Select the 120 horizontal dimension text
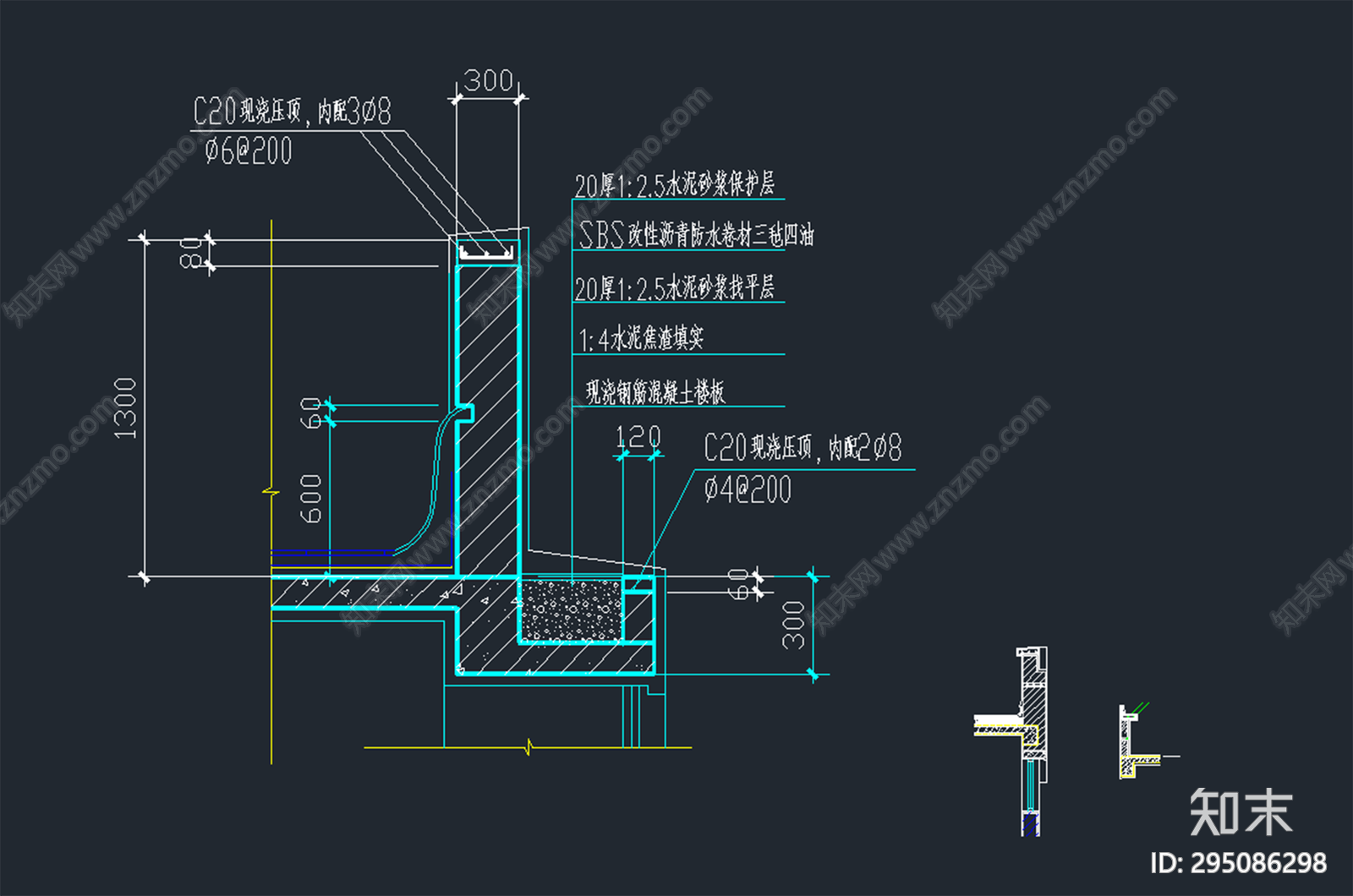 click(x=638, y=437)
